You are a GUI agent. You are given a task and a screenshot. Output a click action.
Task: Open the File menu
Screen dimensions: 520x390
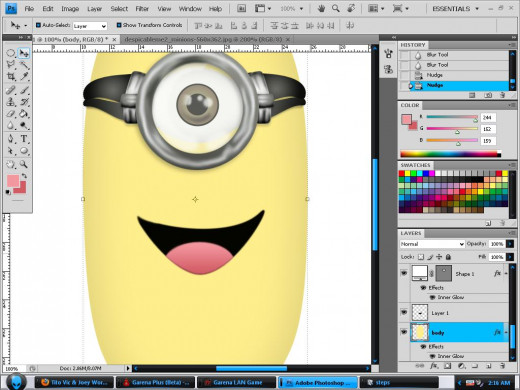coord(29,9)
